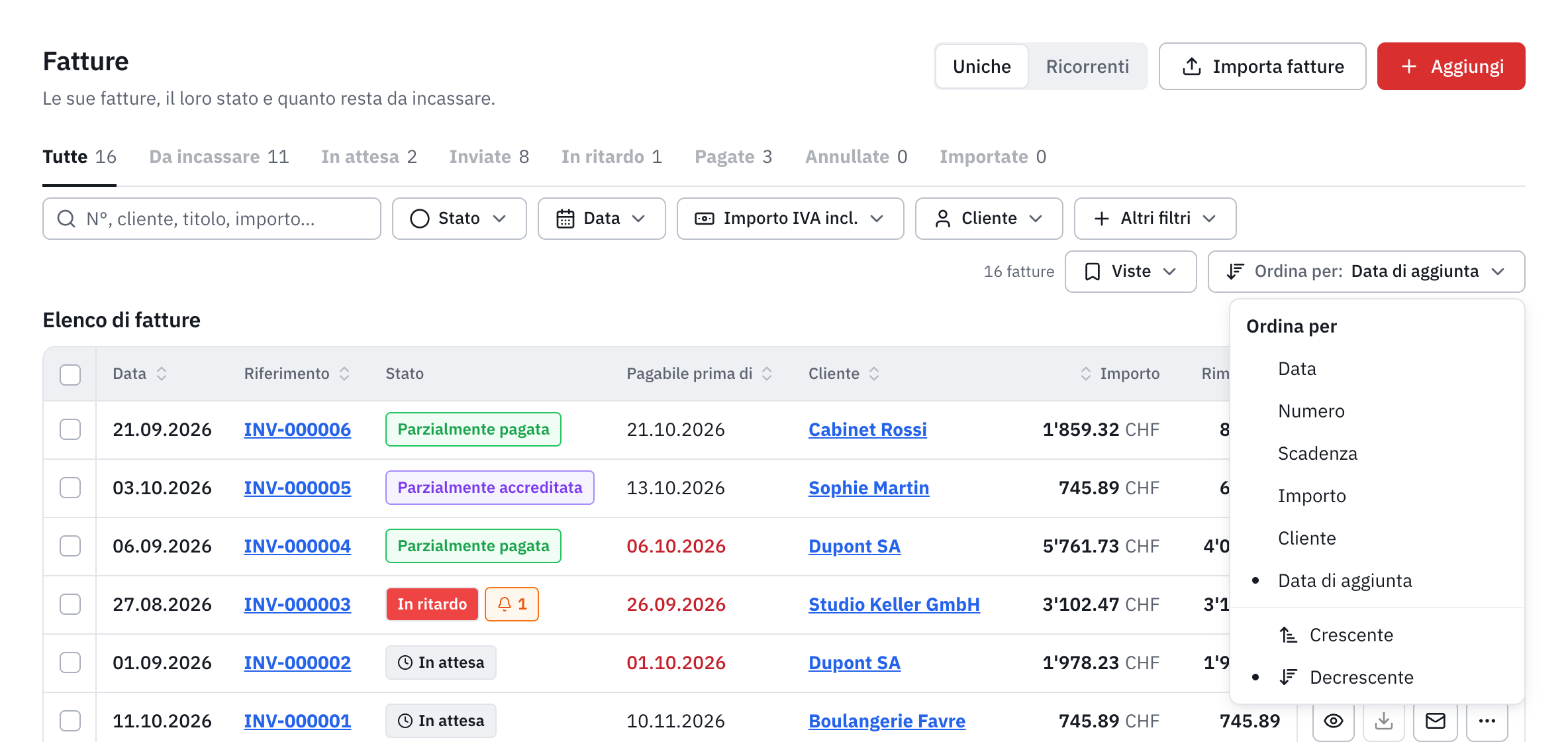Tick the INV-000004 row checkbox
Image resolution: width=1568 pixels, height=742 pixels.
point(70,546)
